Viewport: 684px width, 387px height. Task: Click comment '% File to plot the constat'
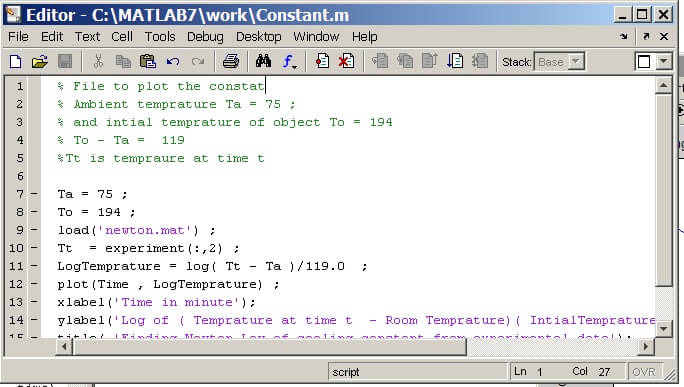[161, 86]
